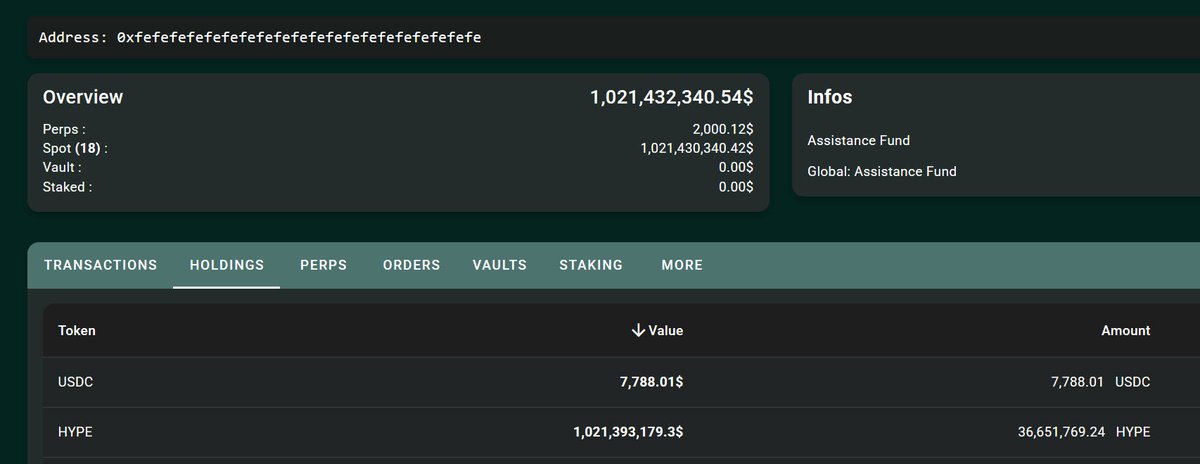The image size is (1200, 464).
Task: Click USDC amount 7,788.01 USDC
Action: [1099, 381]
